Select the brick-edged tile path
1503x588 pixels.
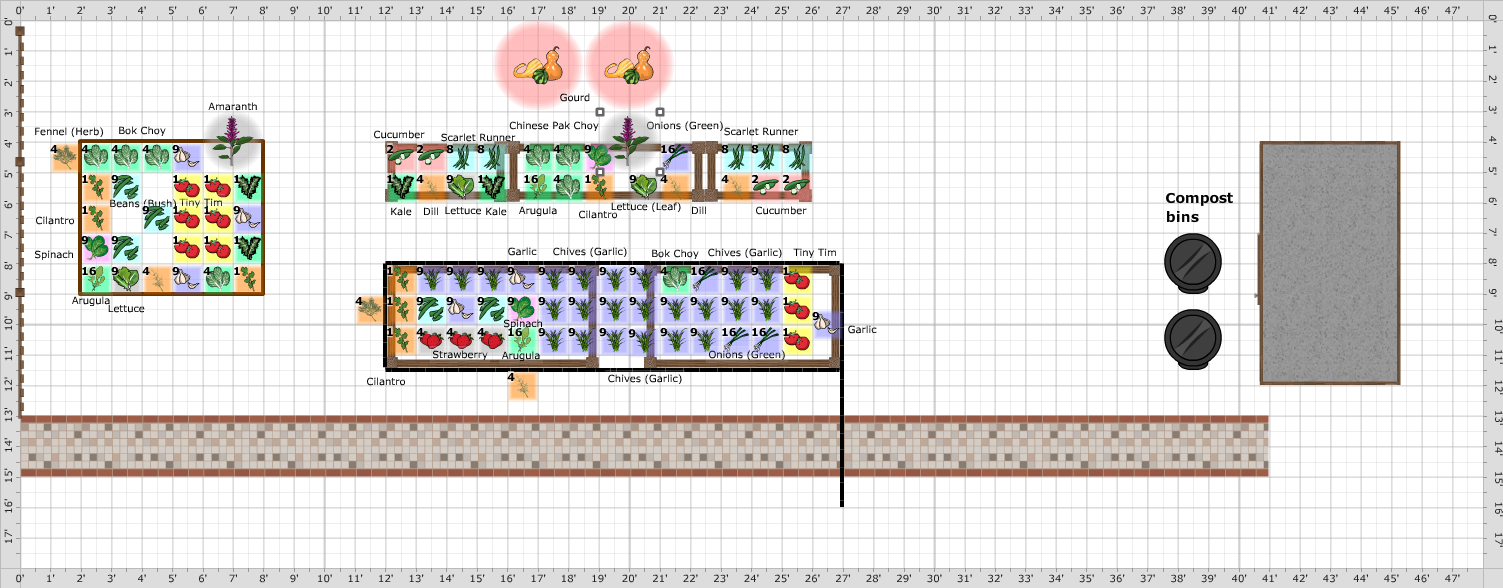click(644, 446)
